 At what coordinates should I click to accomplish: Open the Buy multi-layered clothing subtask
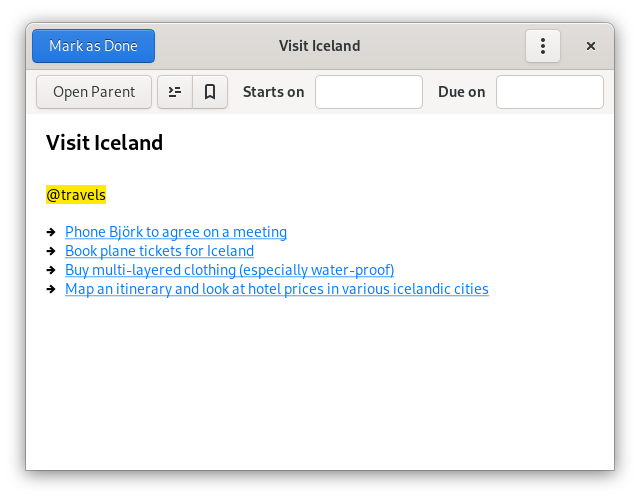click(x=230, y=270)
